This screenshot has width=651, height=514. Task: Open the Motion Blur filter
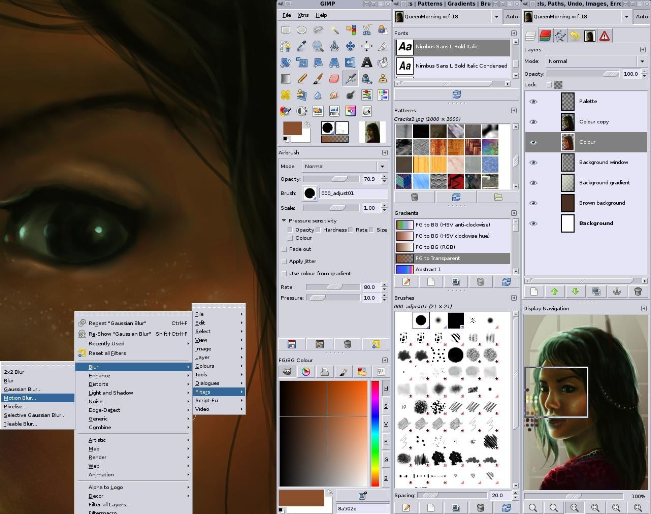(37, 398)
